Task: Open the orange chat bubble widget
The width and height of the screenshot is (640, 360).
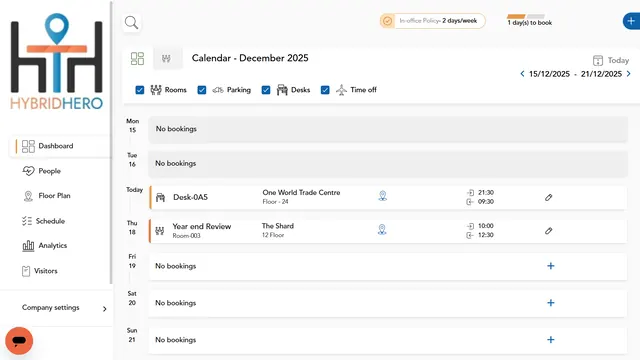Action: point(19,341)
